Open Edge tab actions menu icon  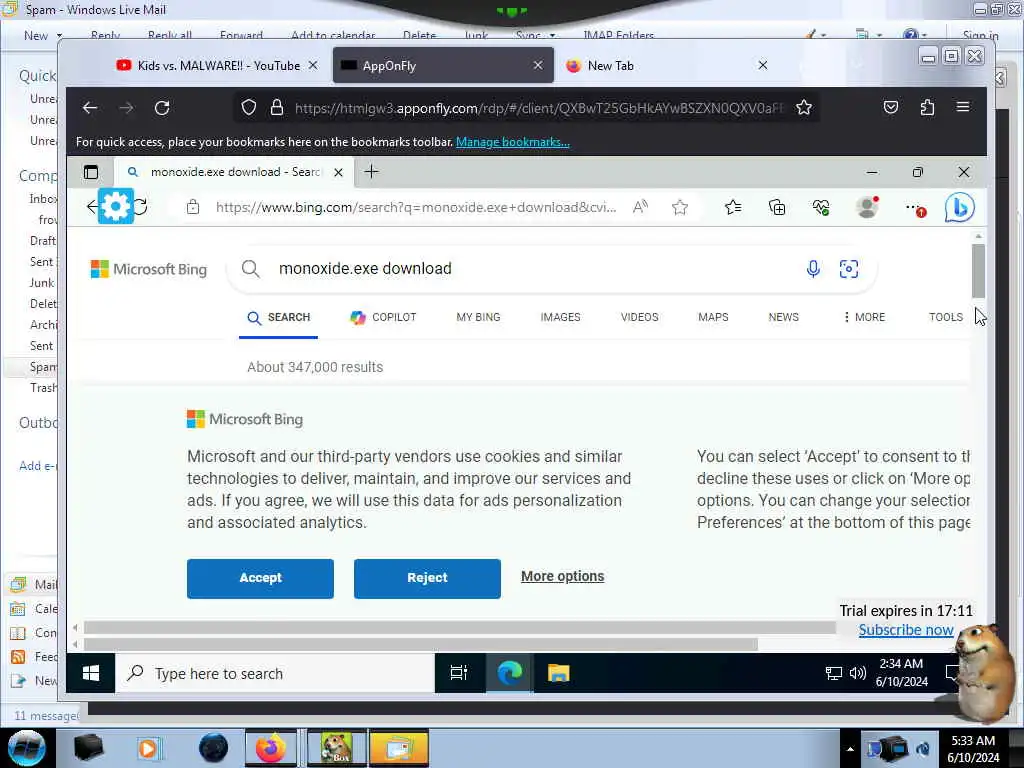pyautogui.click(x=91, y=172)
